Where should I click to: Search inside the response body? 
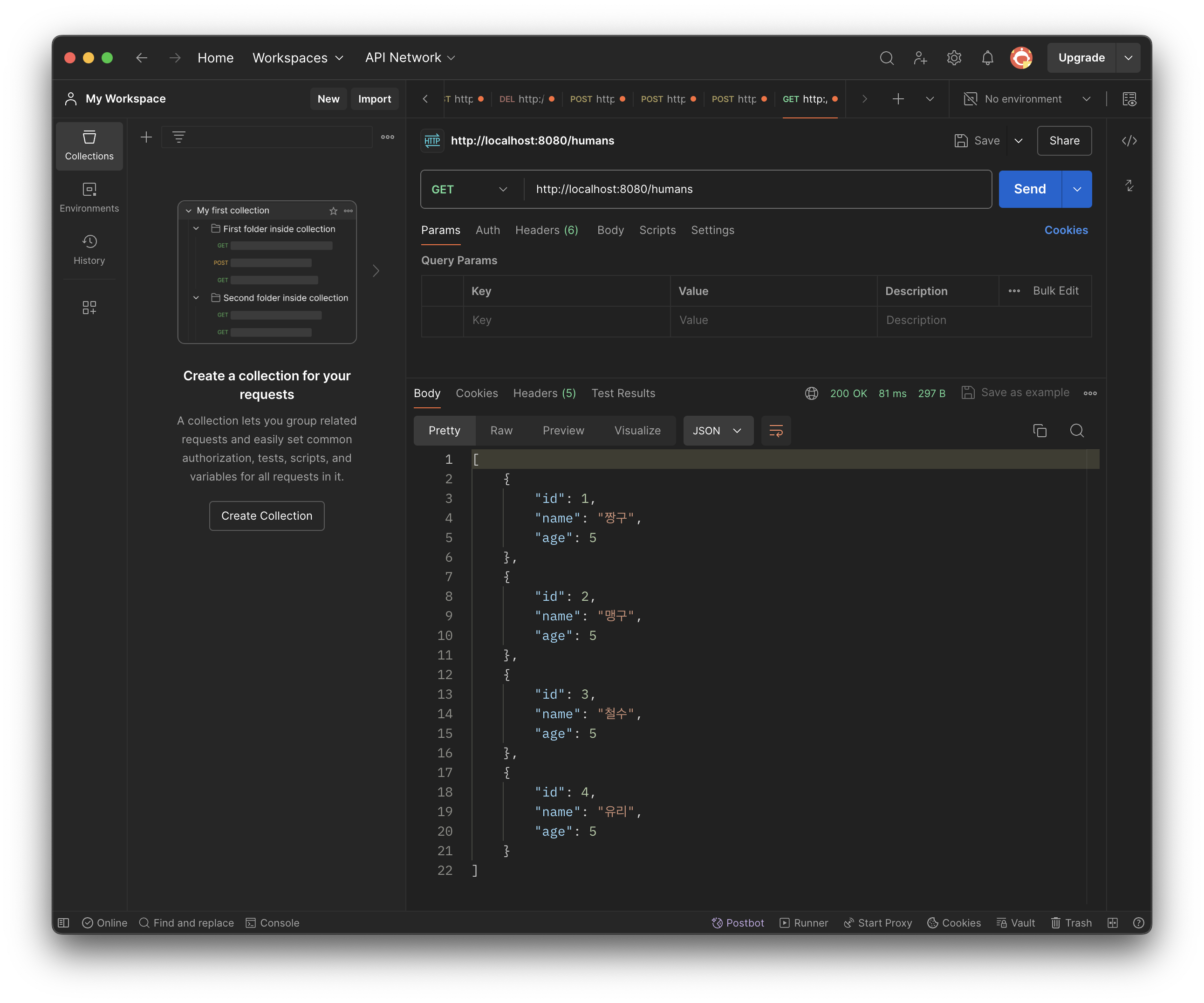tap(1077, 431)
